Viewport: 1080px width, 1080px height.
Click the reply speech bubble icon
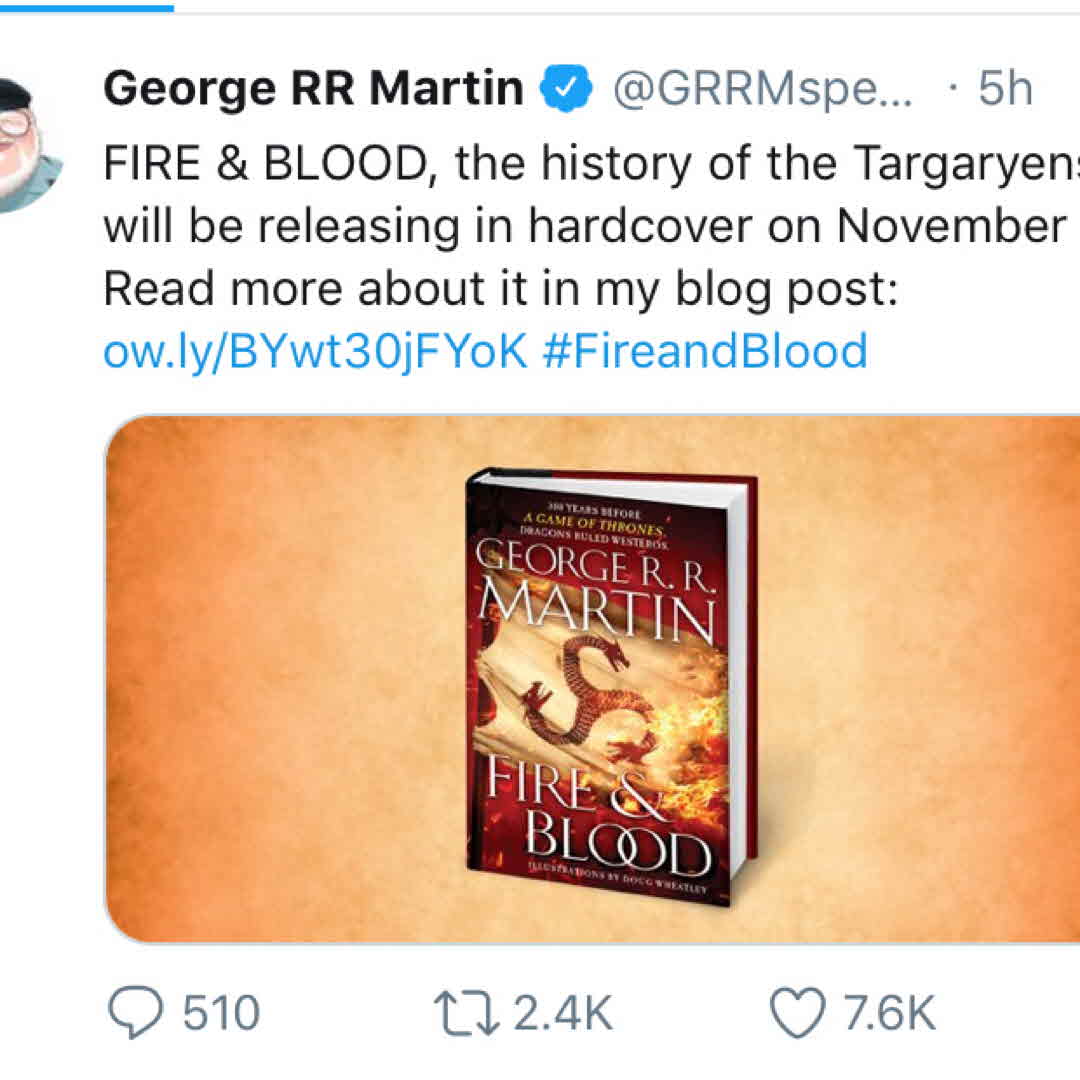135,1012
